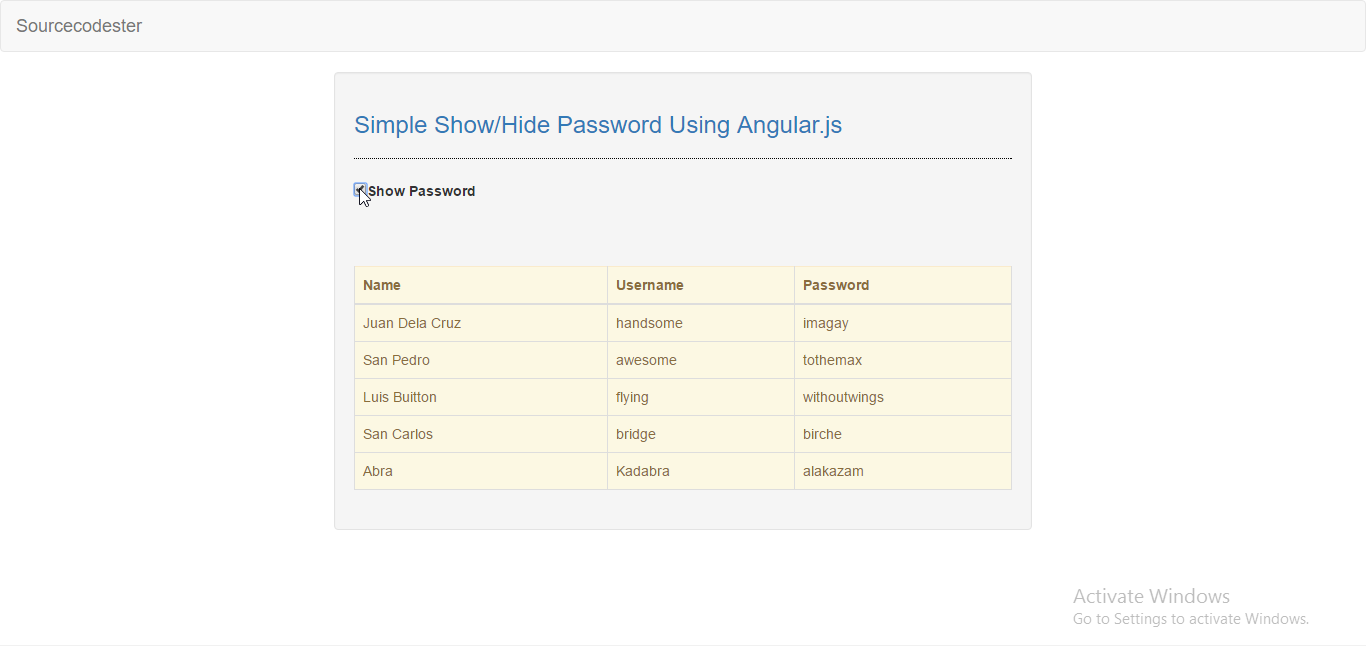Viewport: 1366px width, 646px height.
Task: Open the Sourcecodester navbar brand link
Action: tap(79, 26)
